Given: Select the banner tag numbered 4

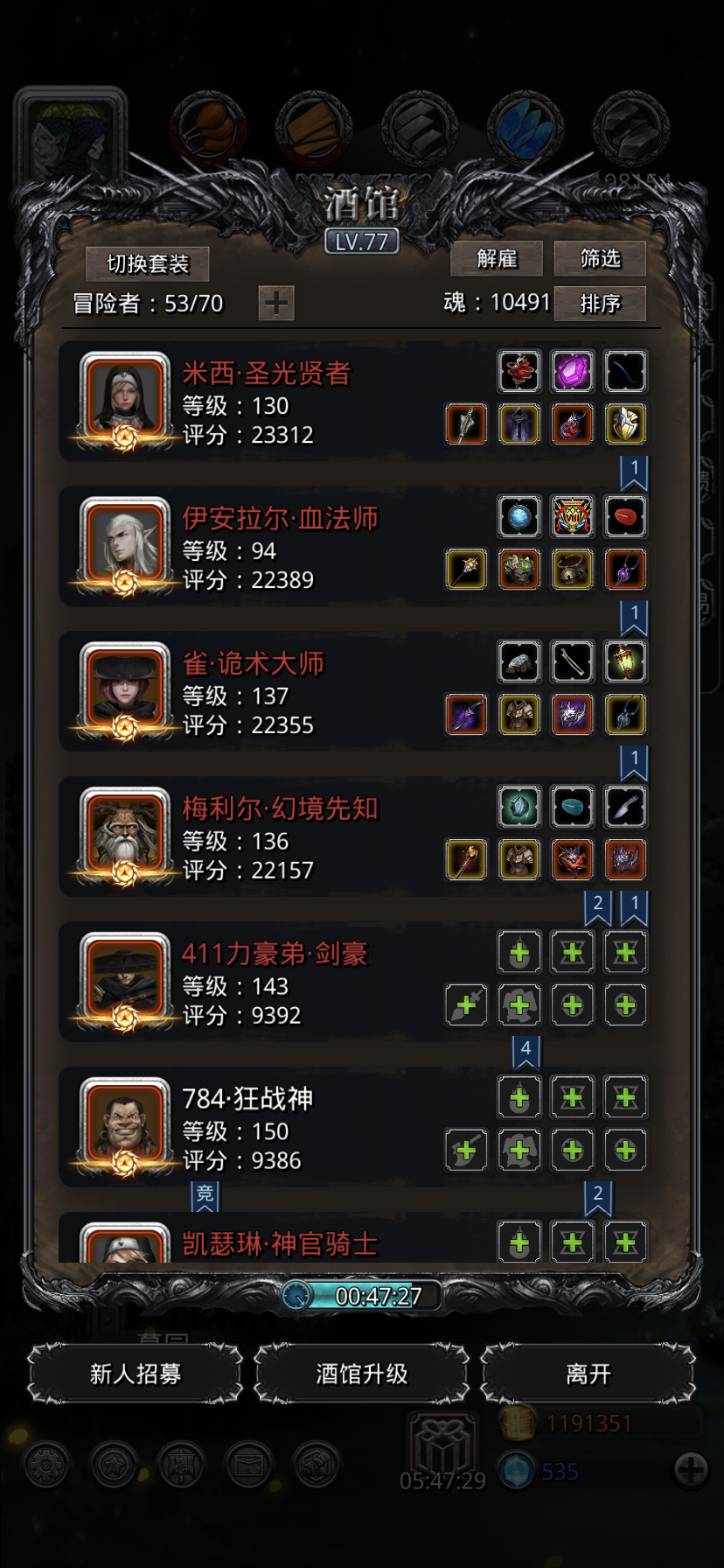Looking at the screenshot, I should (526, 1050).
